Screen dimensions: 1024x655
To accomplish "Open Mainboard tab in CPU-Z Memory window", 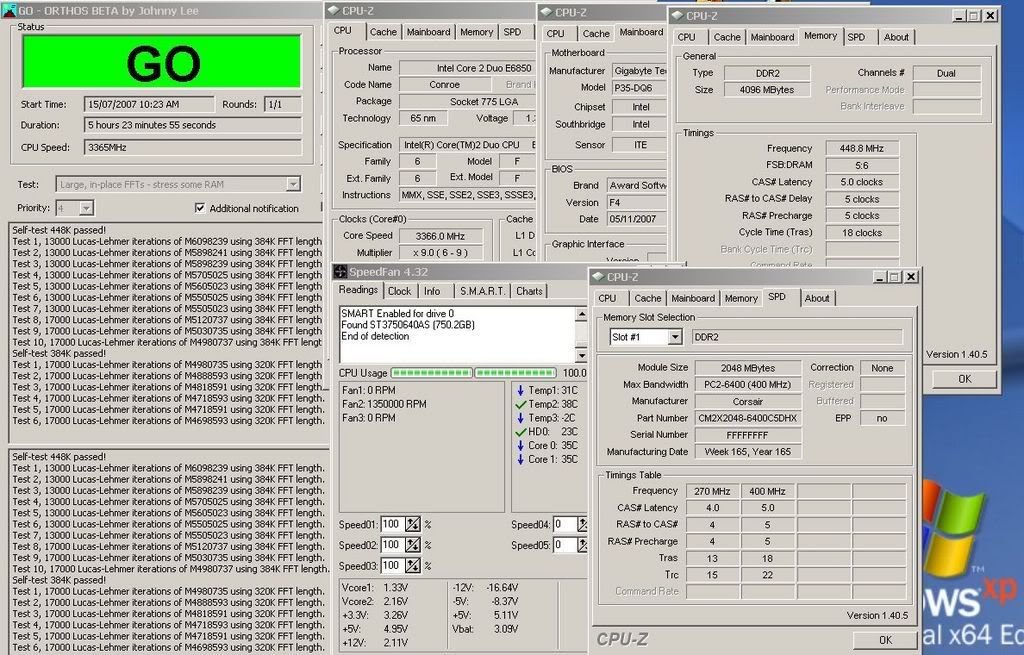I will [772, 37].
